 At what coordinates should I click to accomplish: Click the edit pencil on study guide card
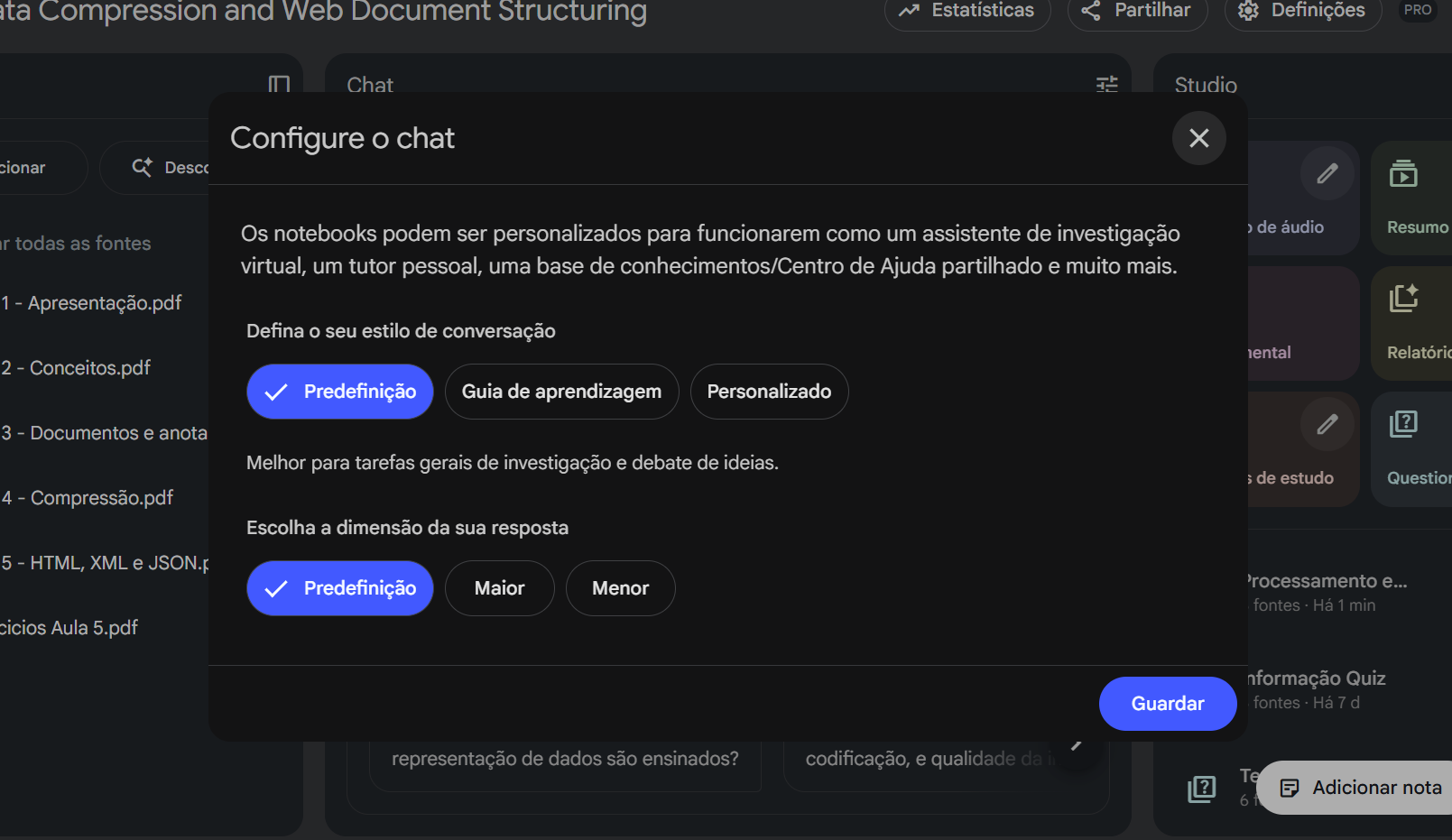coord(1327,424)
